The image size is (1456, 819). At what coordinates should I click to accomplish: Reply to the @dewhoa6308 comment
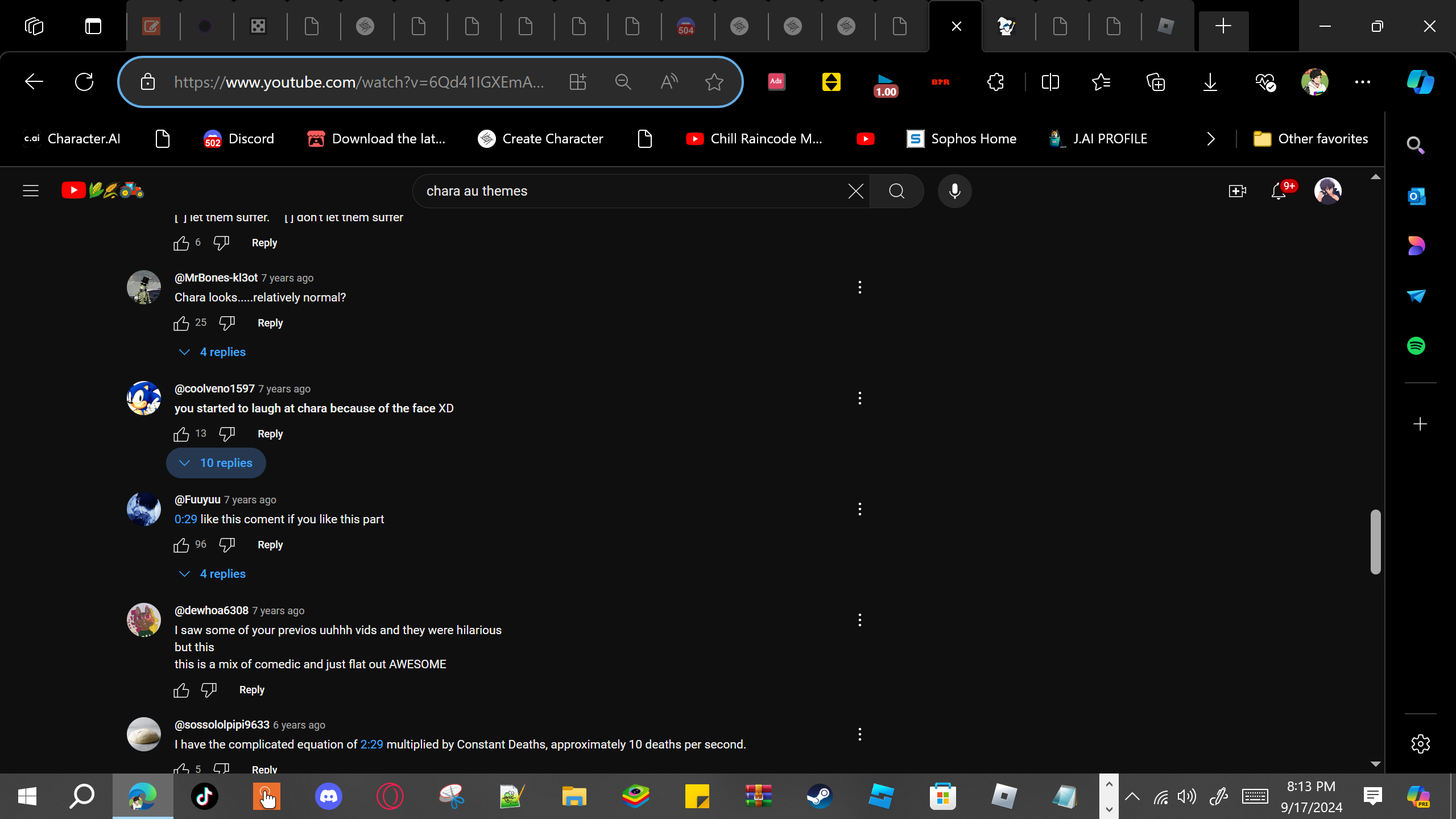click(251, 690)
